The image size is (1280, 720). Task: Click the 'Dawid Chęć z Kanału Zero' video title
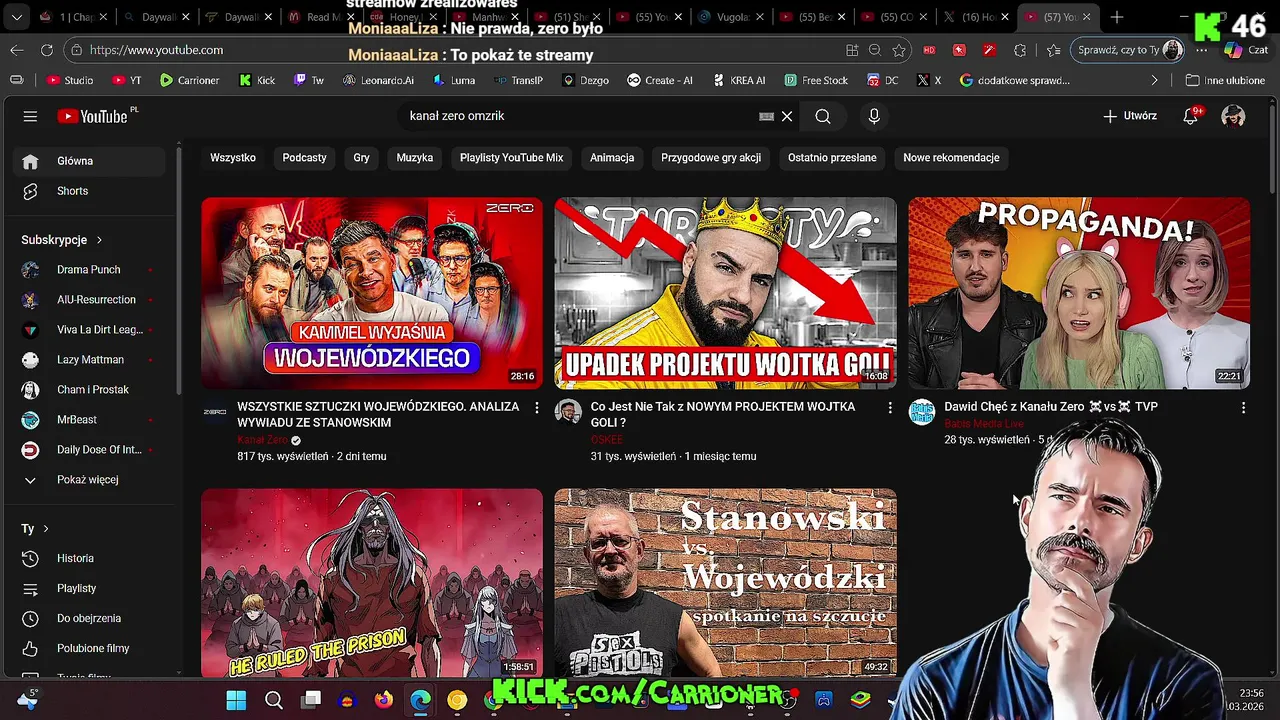[1051, 407]
